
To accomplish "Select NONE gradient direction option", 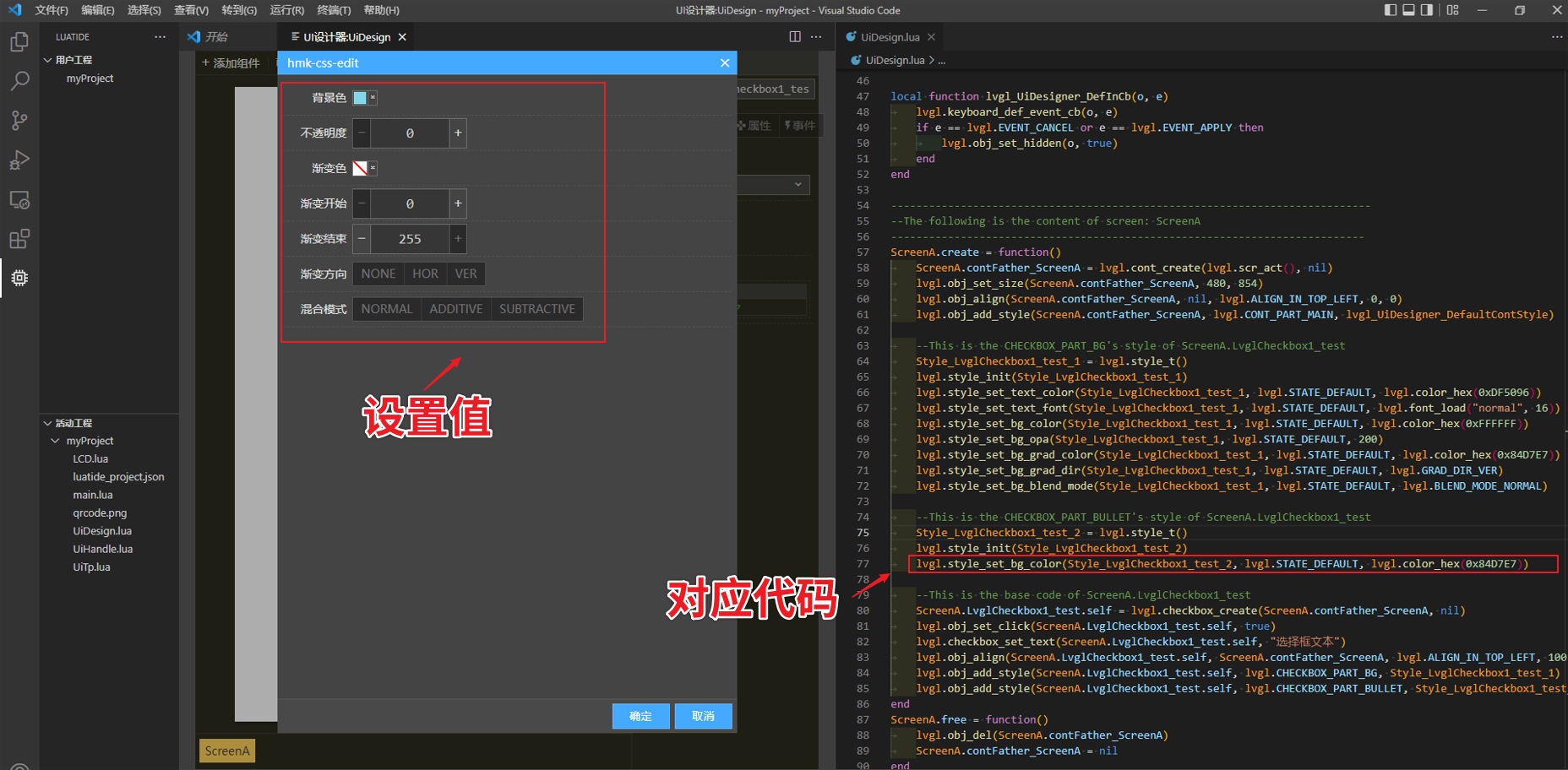I will (x=378, y=274).
